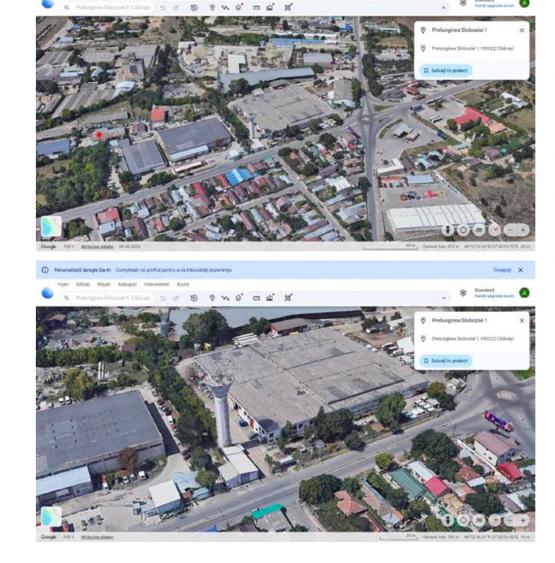This screenshot has height=563, width=555.
Task: Open the Afișați menu
Action: pyautogui.click(x=104, y=284)
